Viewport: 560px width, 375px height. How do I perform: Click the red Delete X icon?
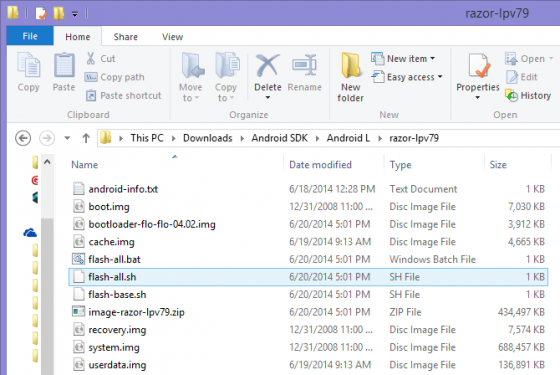coord(268,65)
